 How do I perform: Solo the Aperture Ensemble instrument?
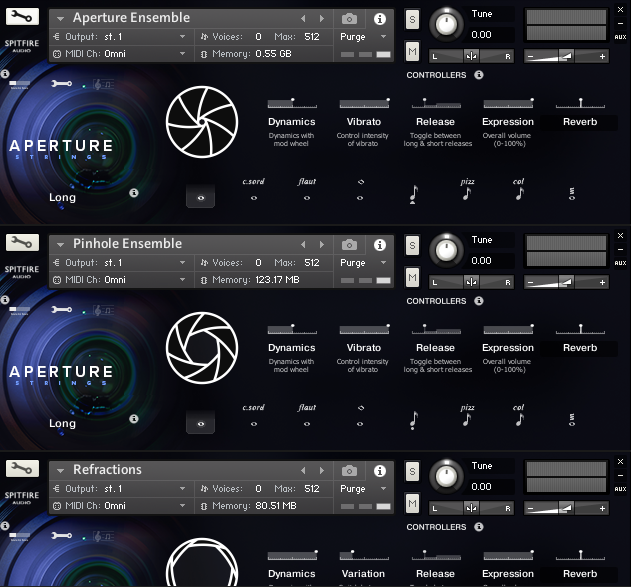pos(412,19)
